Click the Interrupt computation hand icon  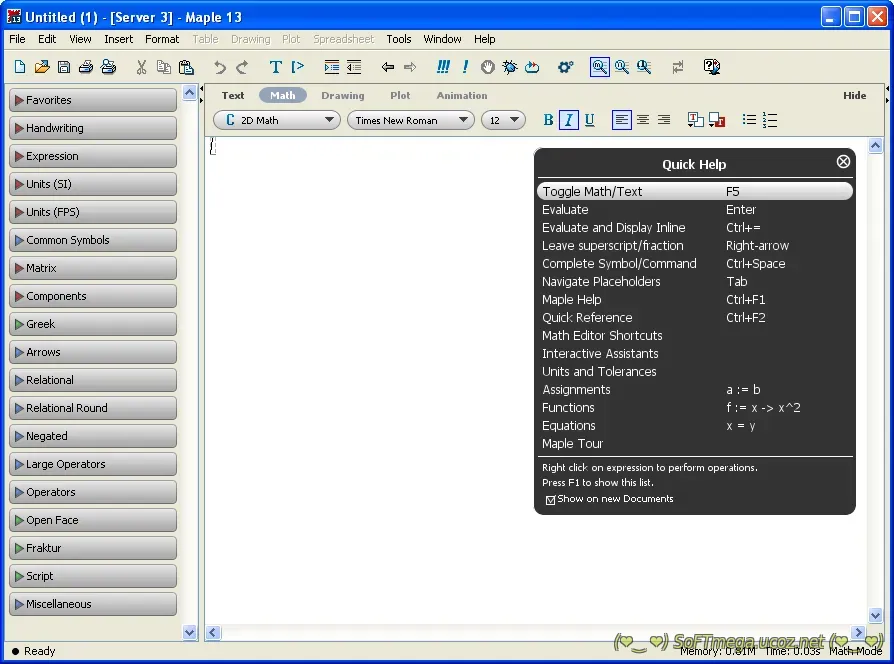[488, 67]
